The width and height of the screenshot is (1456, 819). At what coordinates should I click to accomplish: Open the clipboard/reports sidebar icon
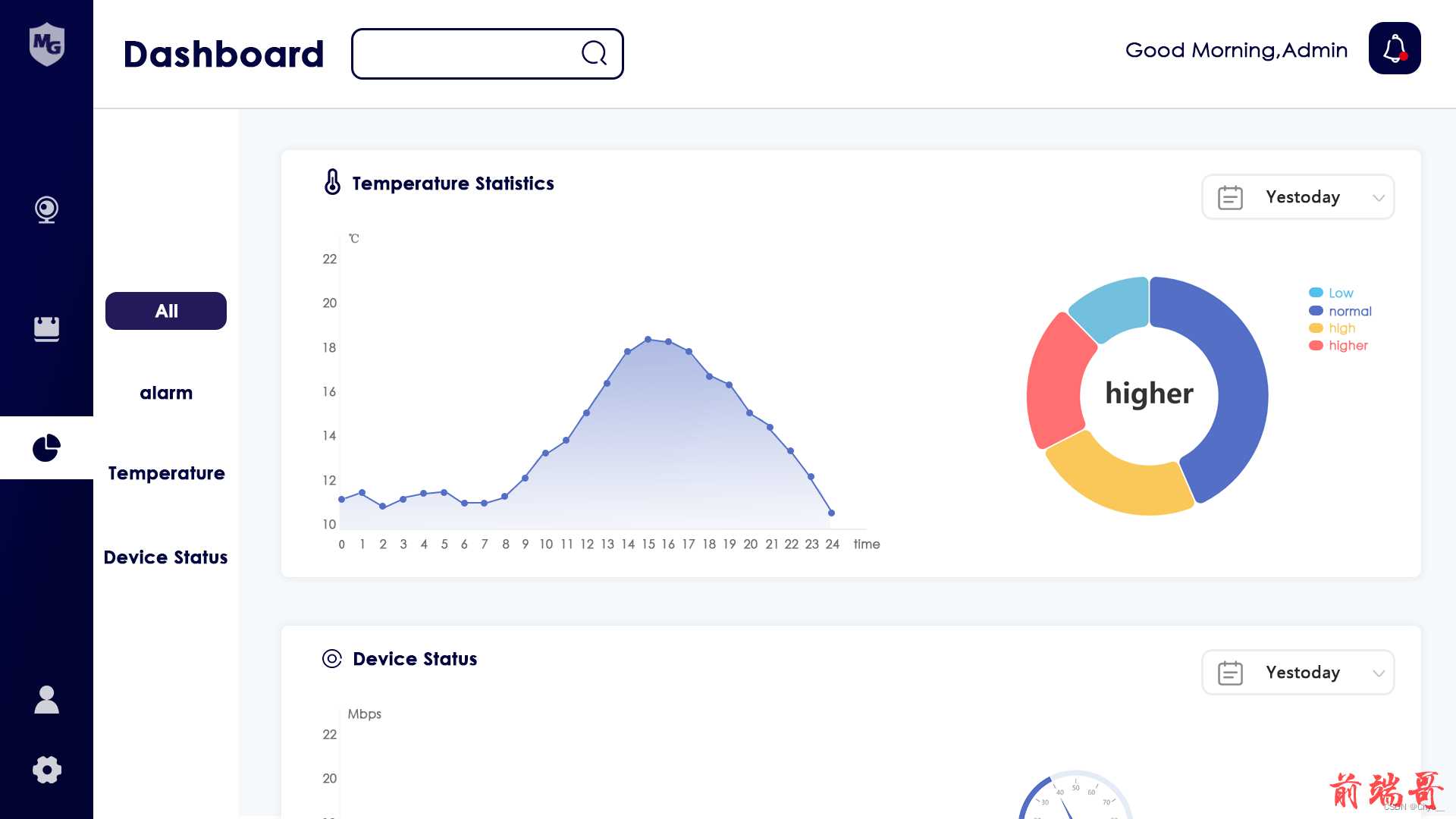tap(47, 328)
